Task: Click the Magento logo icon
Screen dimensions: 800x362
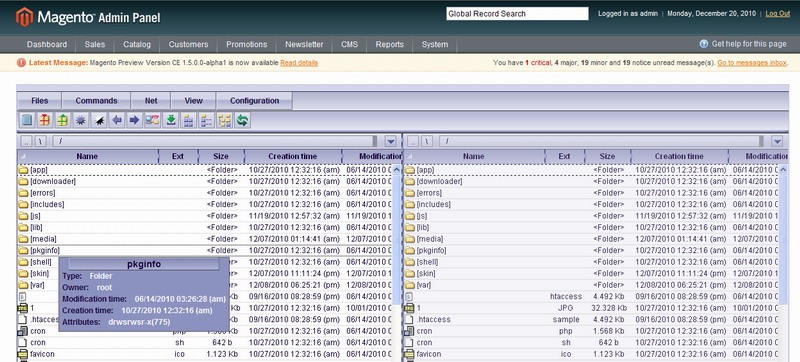Action: pos(24,17)
